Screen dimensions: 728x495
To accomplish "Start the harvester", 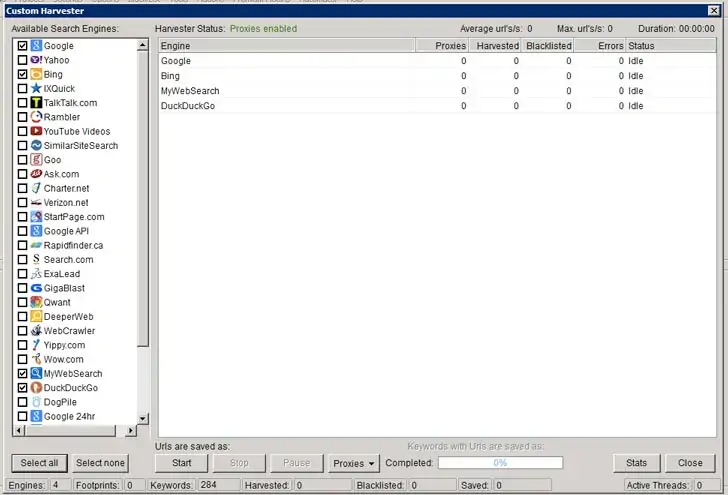I will 182,463.
